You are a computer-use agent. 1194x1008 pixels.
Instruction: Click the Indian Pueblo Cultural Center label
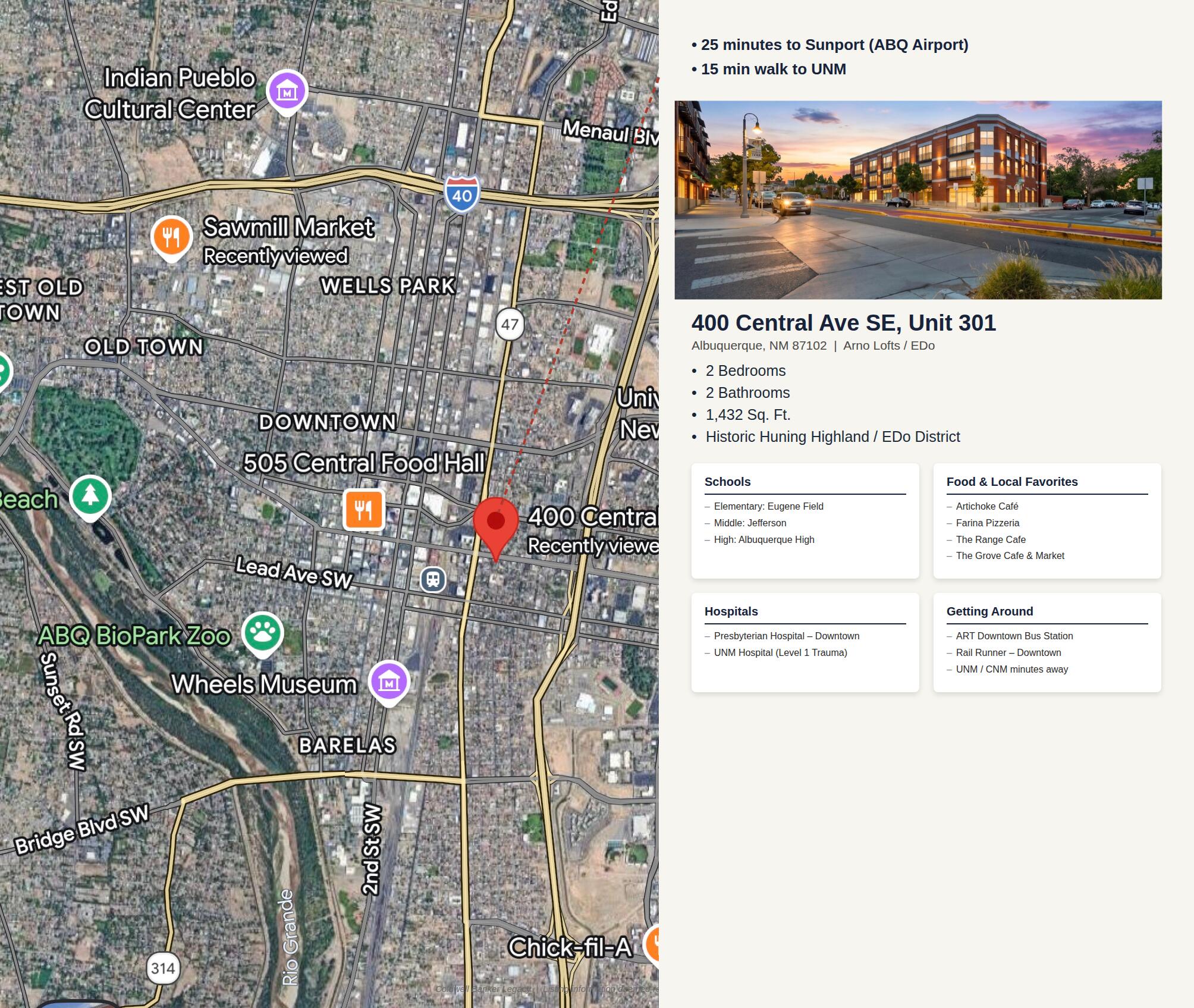(170, 94)
